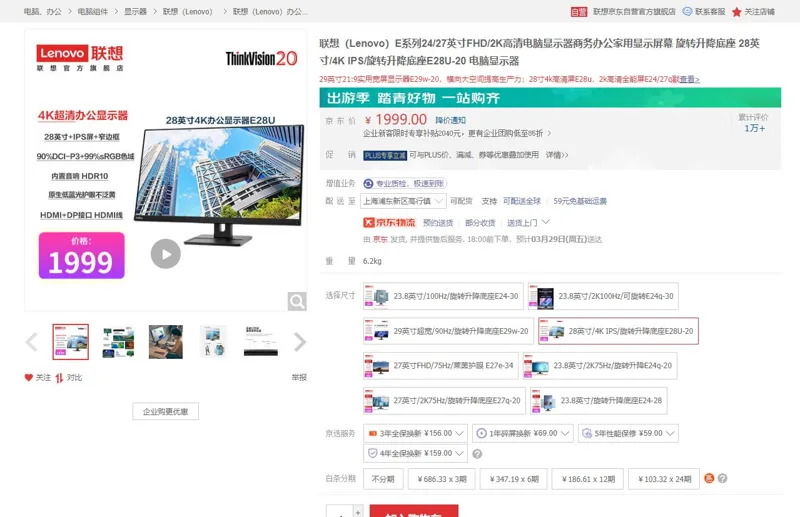Screen dimensions: 800x517
Task: Open the 5年性能保修 ¥59.00 dropdown
Action: [628, 433]
